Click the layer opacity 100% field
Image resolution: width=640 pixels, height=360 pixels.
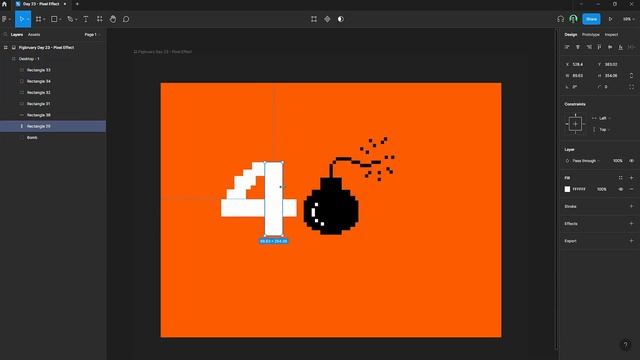618,161
